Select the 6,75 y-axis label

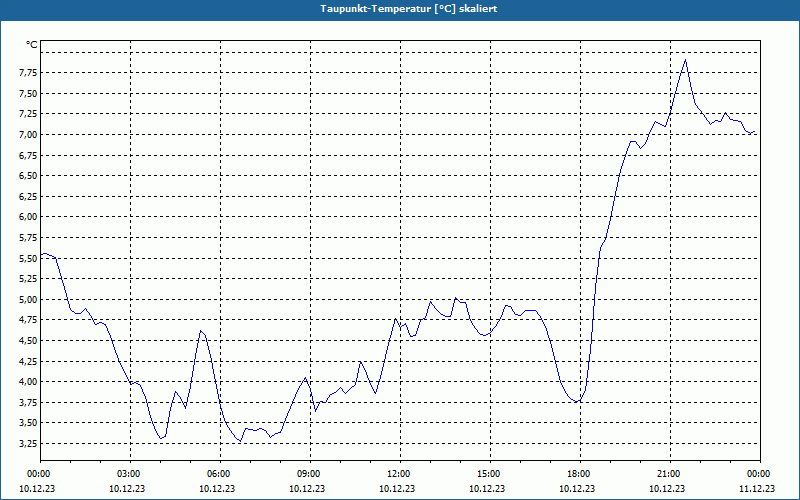coord(28,155)
